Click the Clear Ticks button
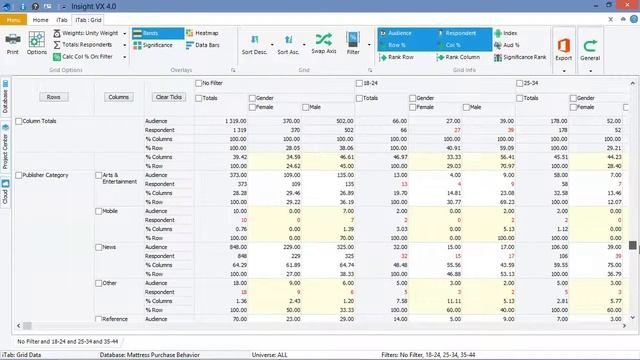Screen dimensions: 640x360 169,97
